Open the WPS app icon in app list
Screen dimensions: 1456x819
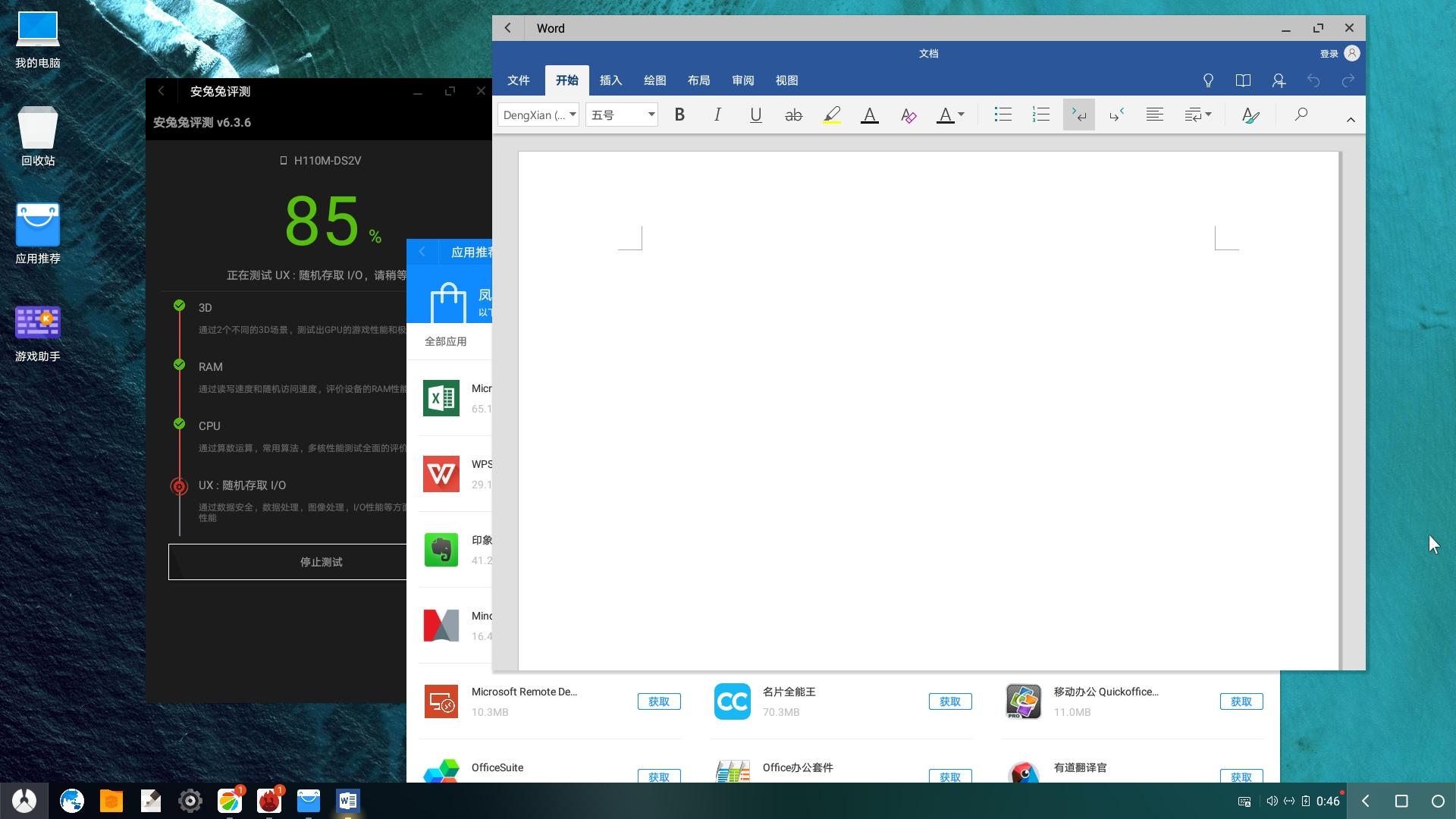pyautogui.click(x=441, y=474)
